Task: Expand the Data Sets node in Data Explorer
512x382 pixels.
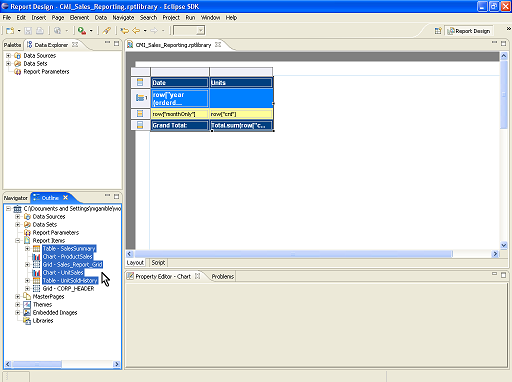Action: (9, 64)
